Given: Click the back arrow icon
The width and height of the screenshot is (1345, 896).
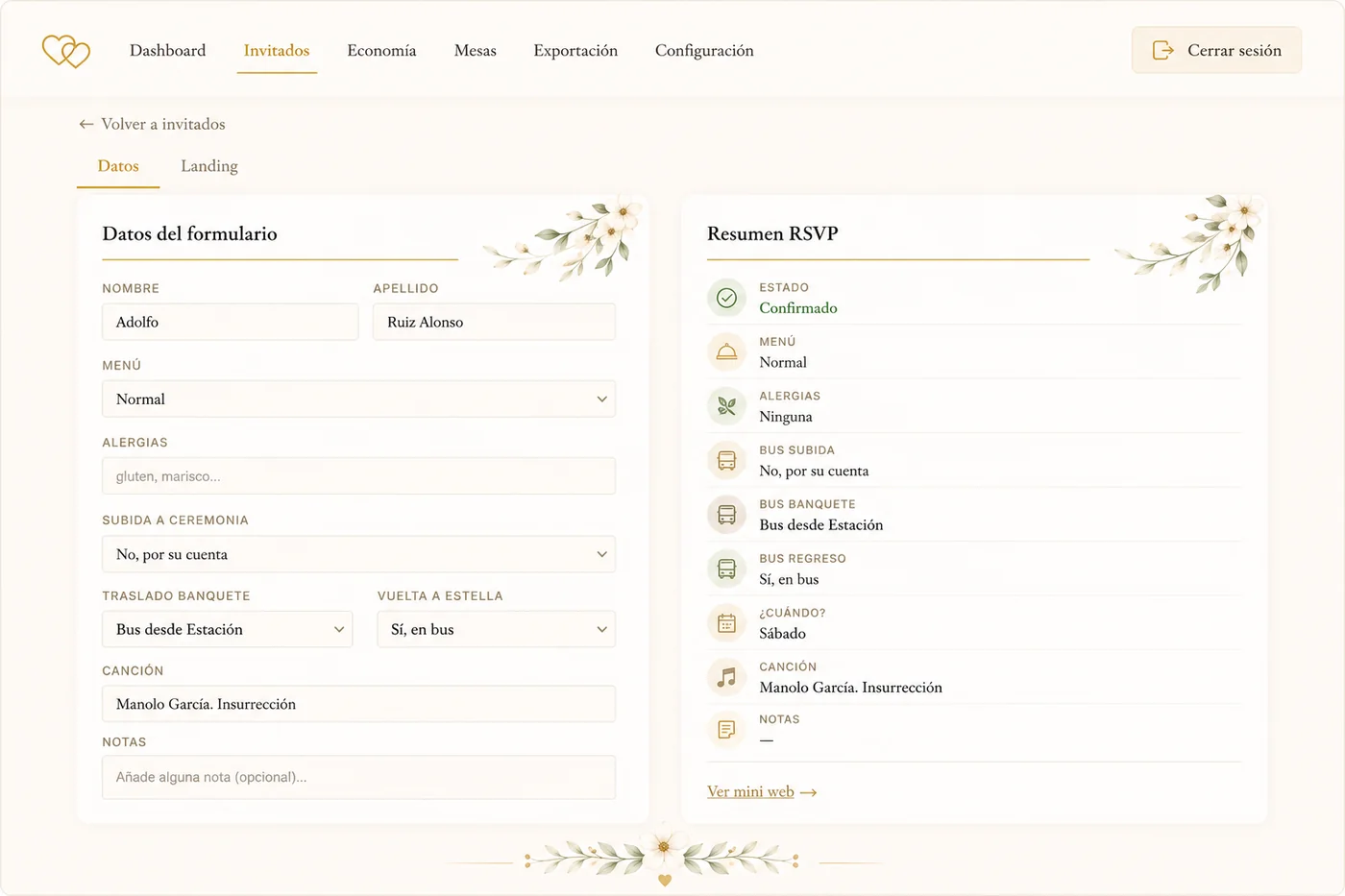Looking at the screenshot, I should coord(86,124).
